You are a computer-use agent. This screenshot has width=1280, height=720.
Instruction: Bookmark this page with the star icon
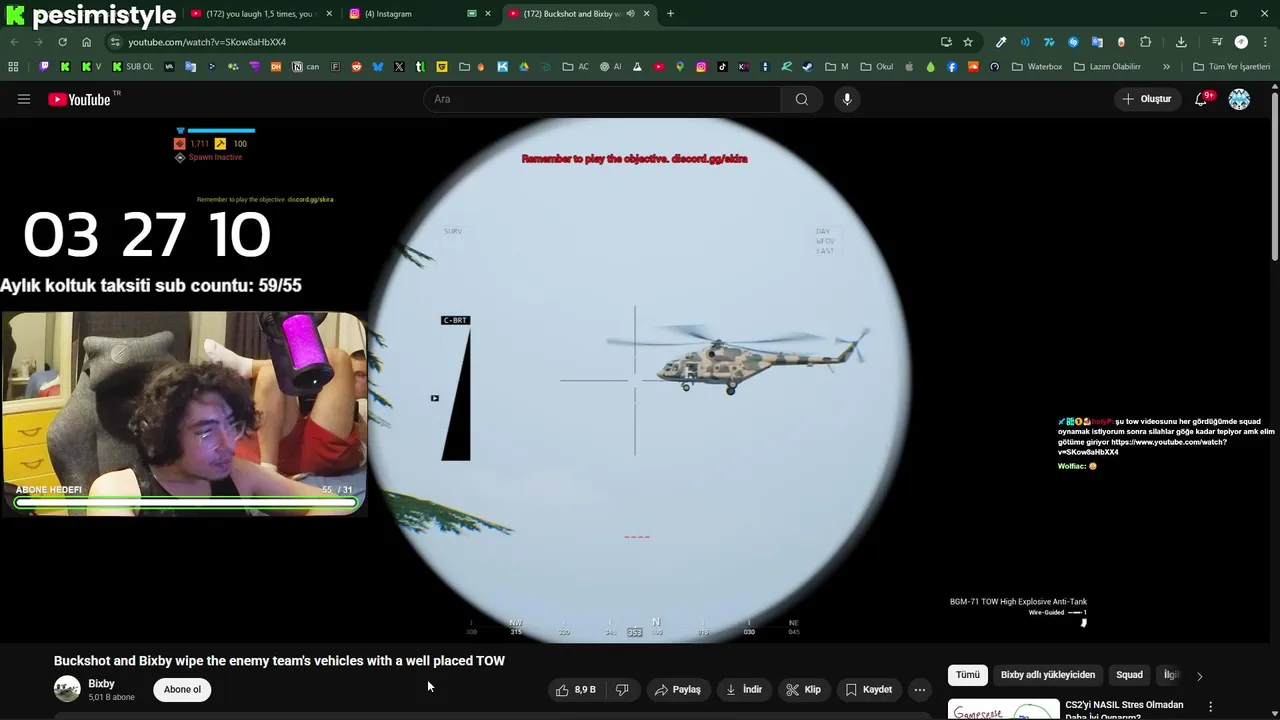point(968,42)
